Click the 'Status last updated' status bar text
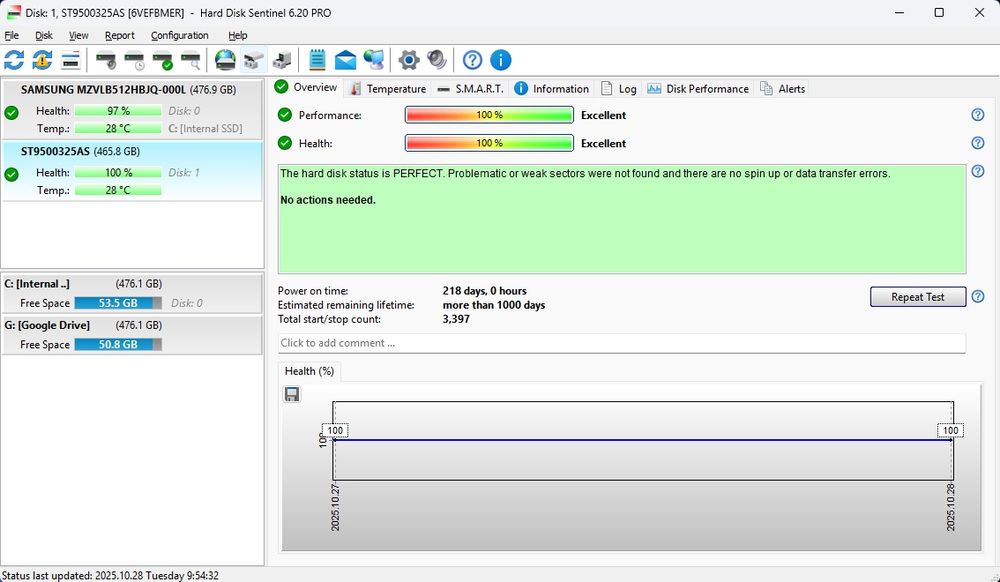Image resolution: width=1000 pixels, height=582 pixels. (110, 575)
